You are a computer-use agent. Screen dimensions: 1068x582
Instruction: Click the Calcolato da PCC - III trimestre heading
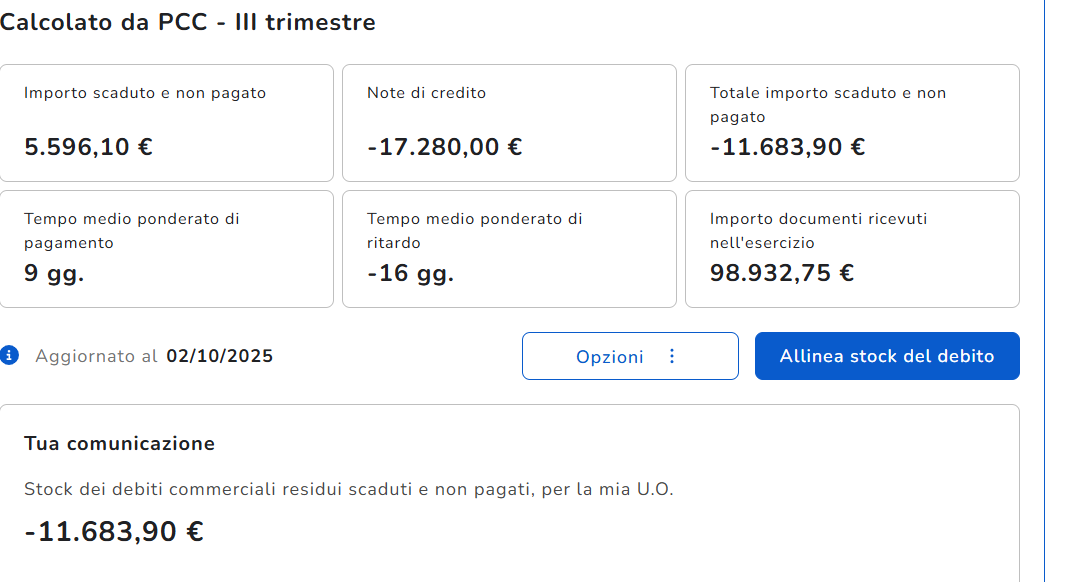click(x=188, y=22)
